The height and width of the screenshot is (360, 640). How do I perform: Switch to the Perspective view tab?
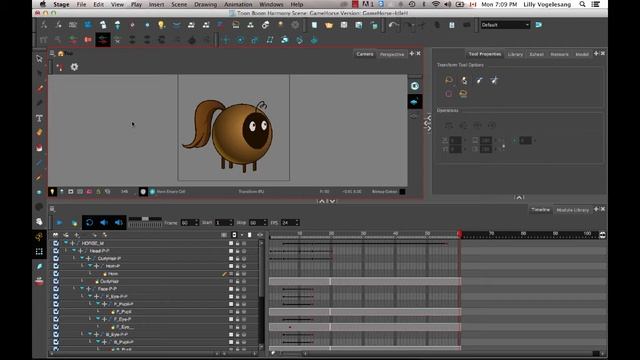click(392, 54)
